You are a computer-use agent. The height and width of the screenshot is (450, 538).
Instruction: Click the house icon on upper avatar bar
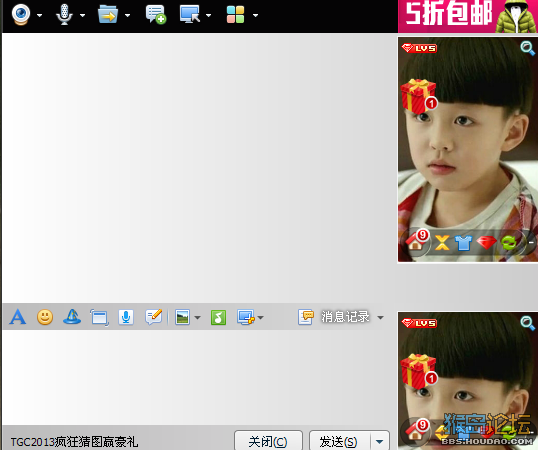point(416,241)
